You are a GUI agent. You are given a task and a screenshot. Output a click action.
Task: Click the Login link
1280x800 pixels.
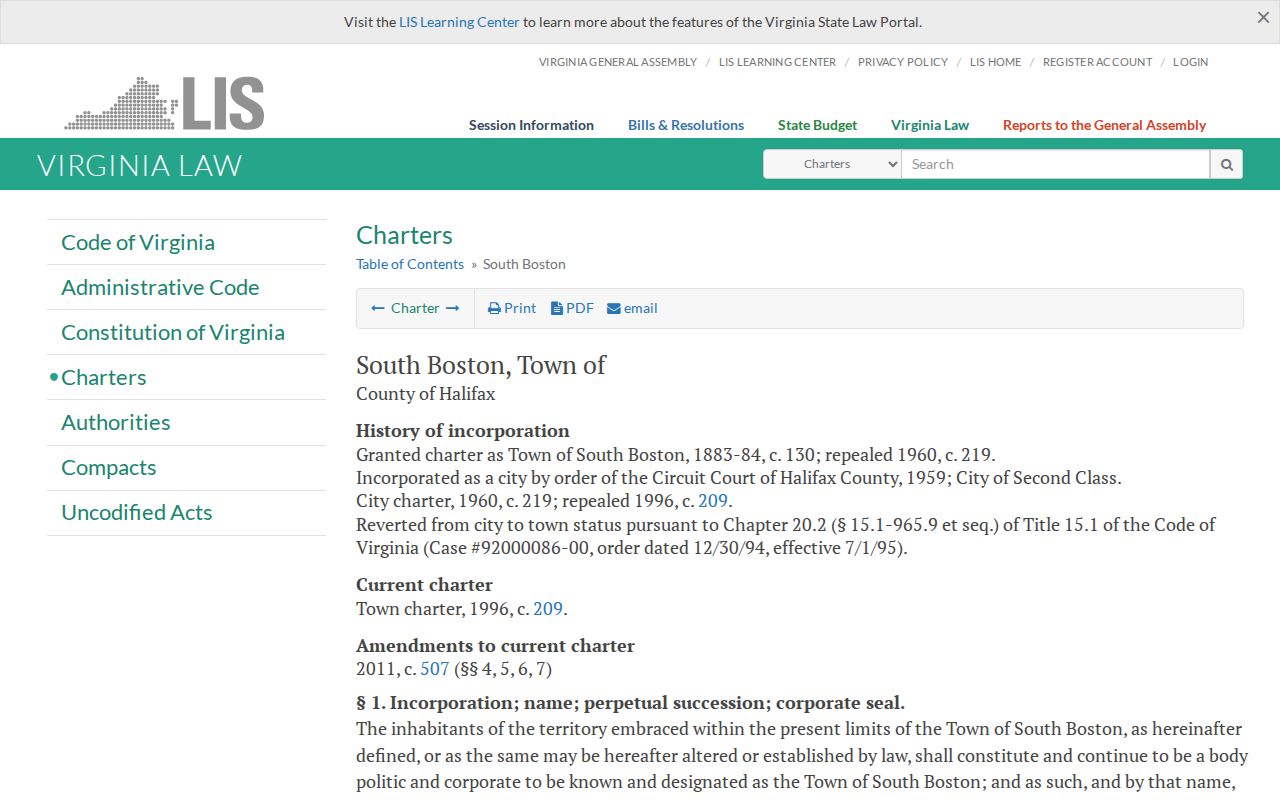[1190, 62]
